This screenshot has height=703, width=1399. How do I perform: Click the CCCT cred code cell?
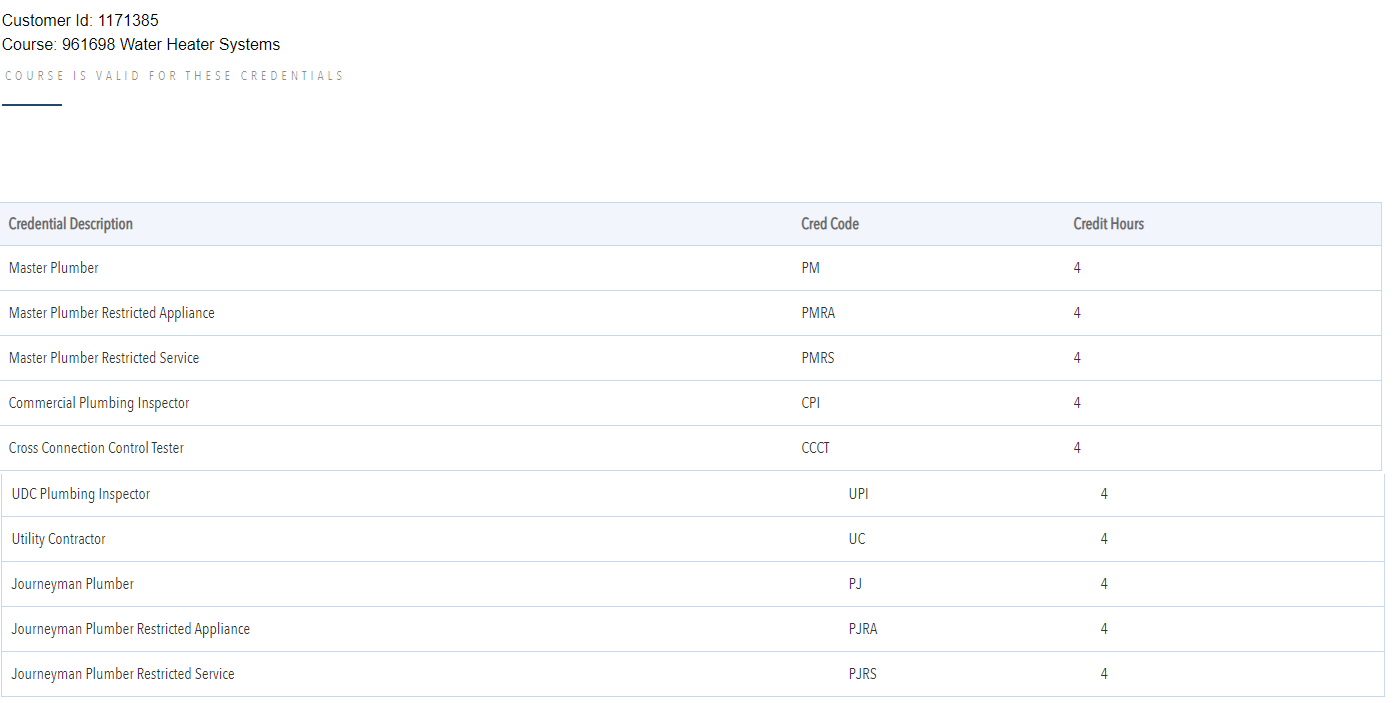click(x=815, y=448)
